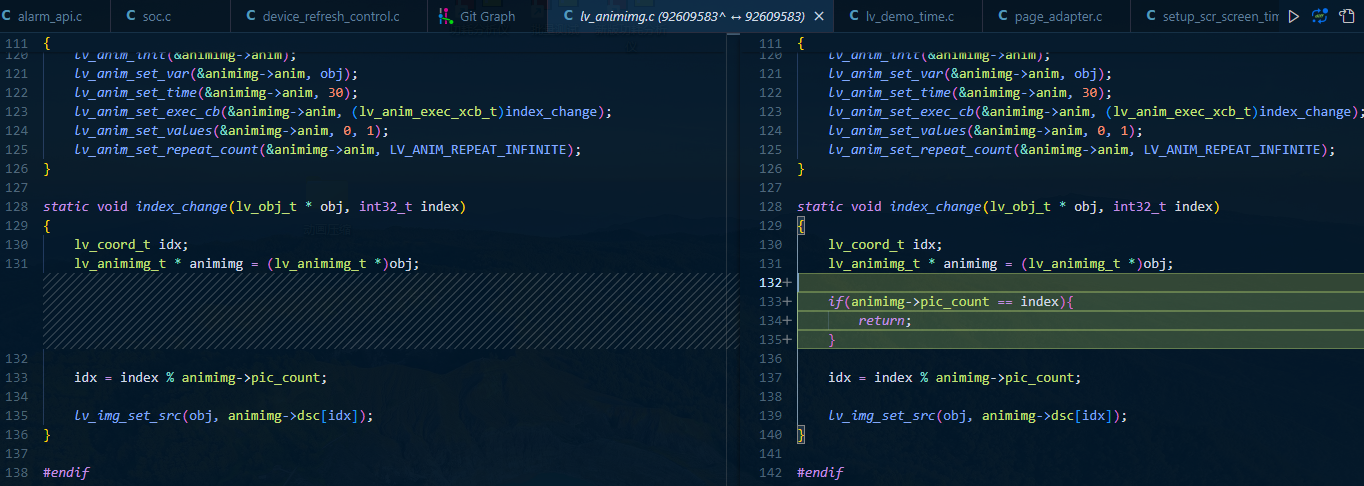Click the Run play icon in editor toolbar
This screenshot has height=486, width=1364.
click(1294, 16)
